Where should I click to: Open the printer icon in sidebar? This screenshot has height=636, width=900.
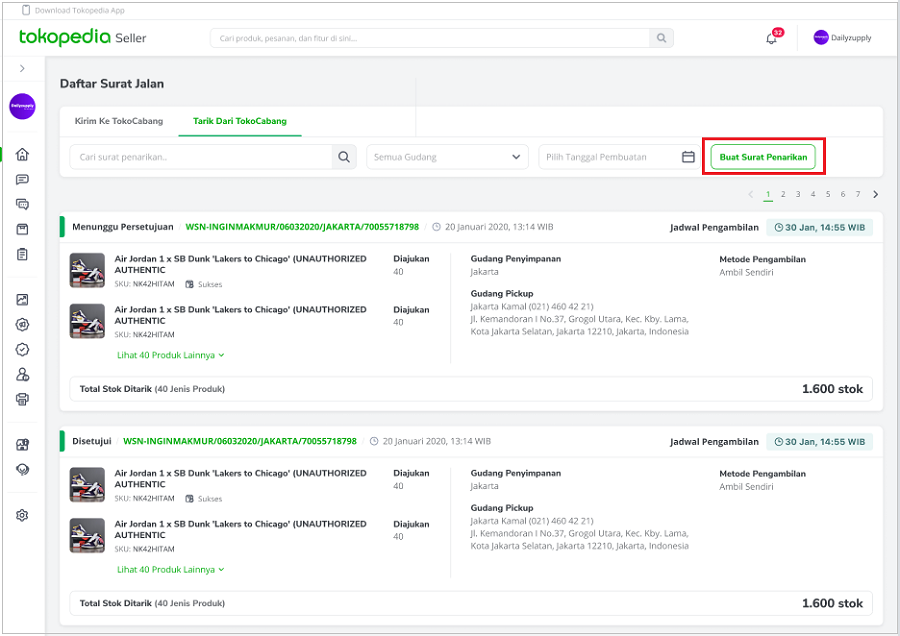point(22,400)
